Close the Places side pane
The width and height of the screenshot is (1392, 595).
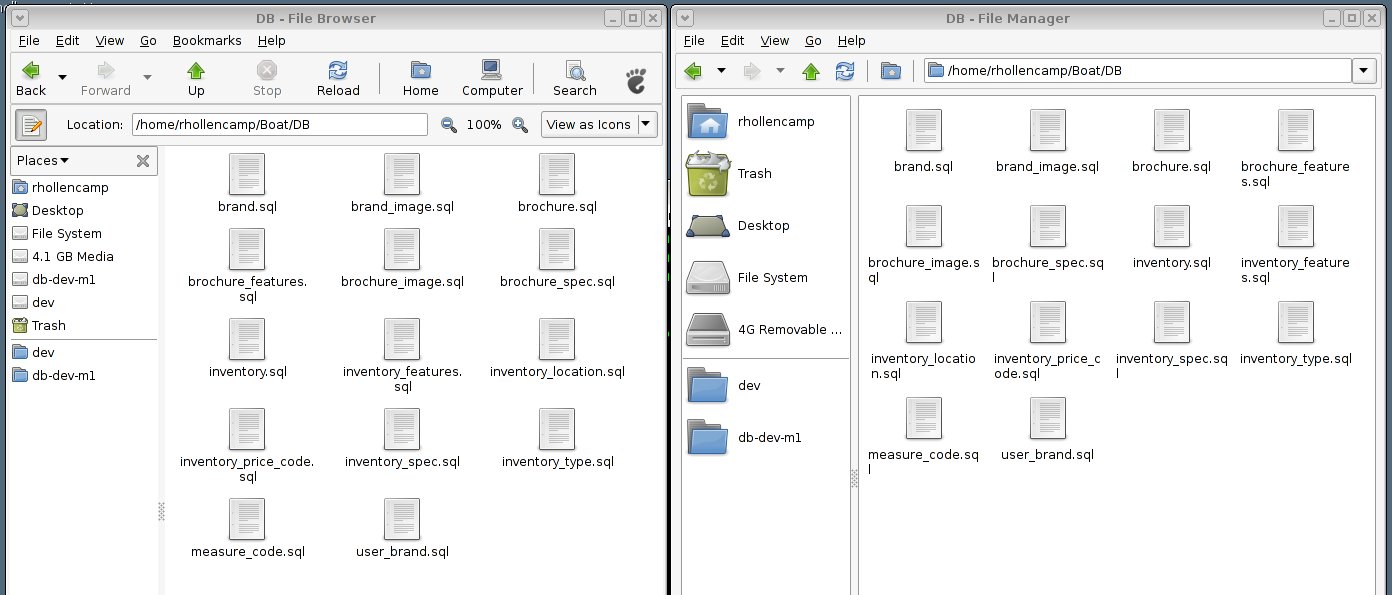coord(143,161)
